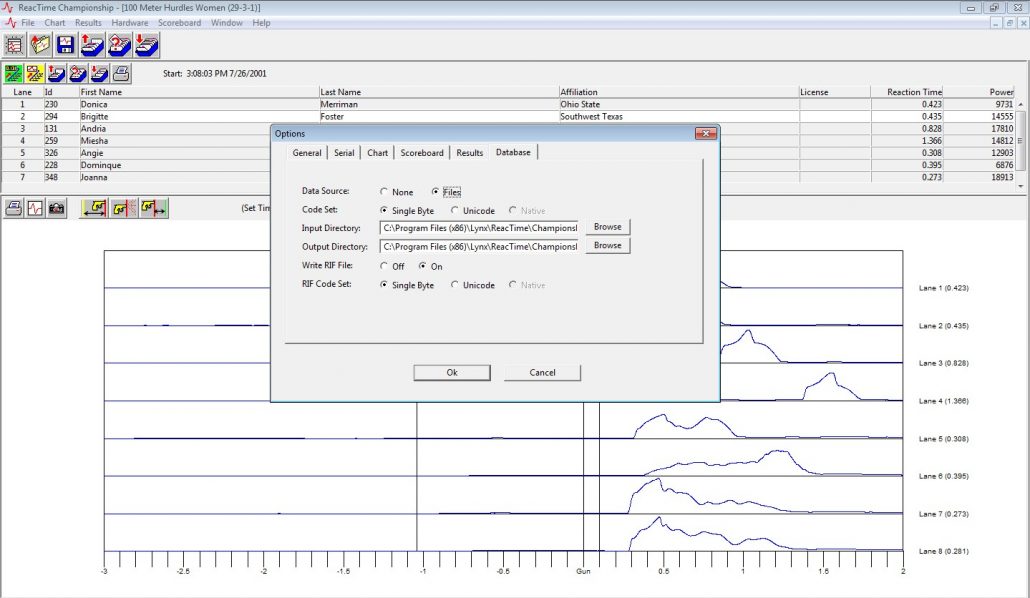Confirm options with the Ok button
Screen dimensions: 1030x598
click(452, 372)
